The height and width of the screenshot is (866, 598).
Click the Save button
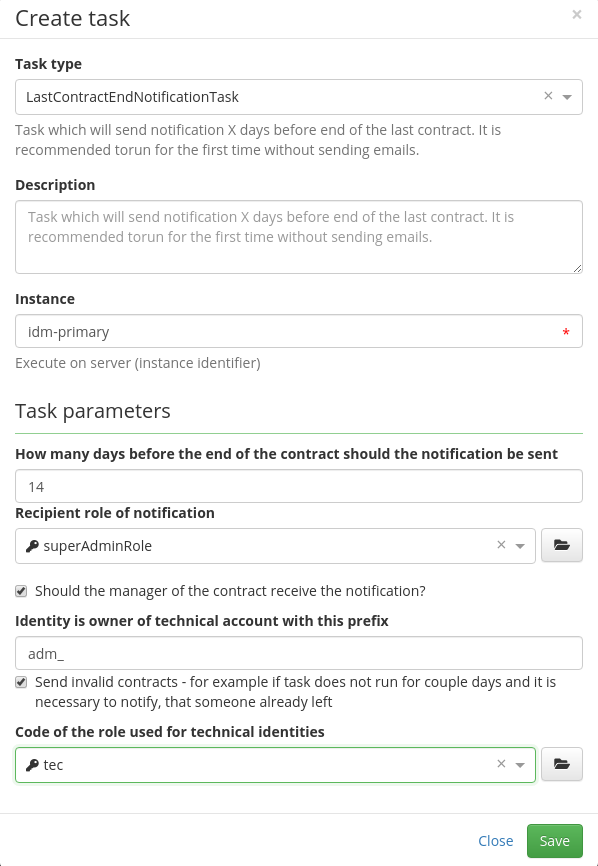tap(554, 841)
